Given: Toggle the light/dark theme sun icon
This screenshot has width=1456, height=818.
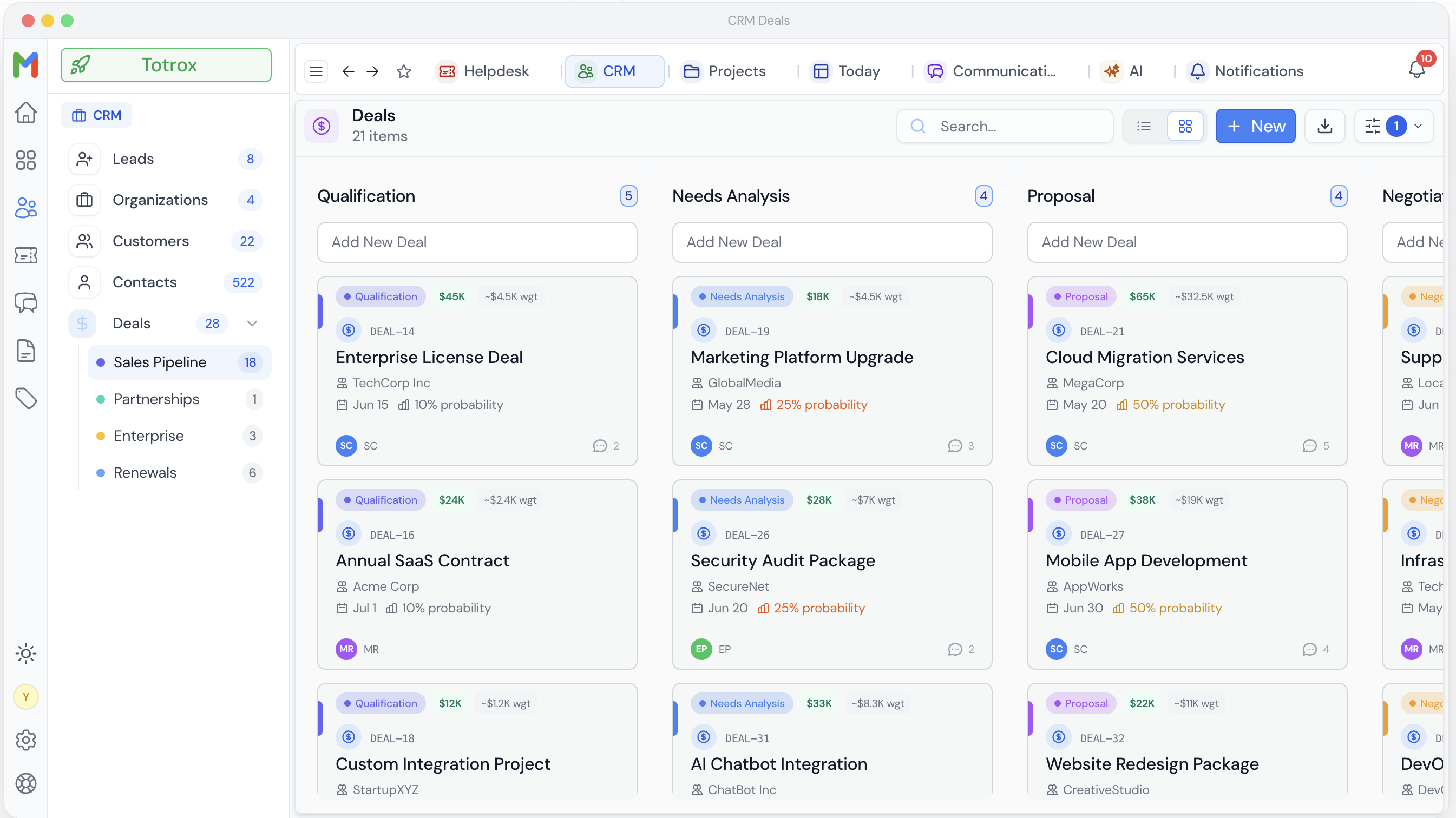Looking at the screenshot, I should (25, 654).
